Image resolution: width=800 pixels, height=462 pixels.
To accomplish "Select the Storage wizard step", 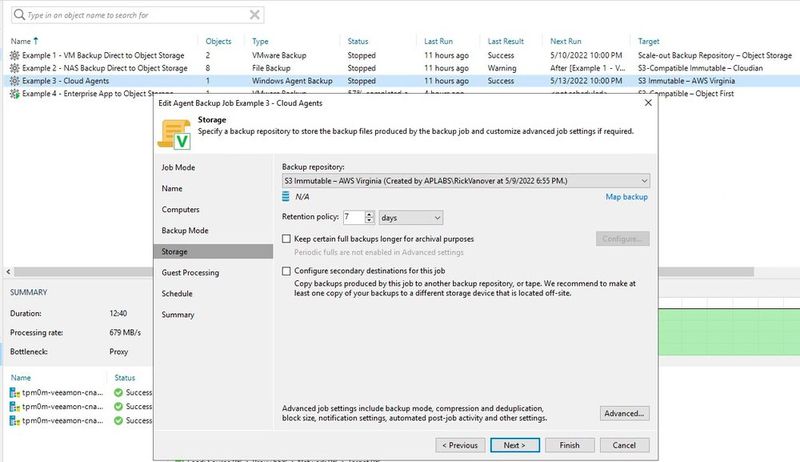I will point(213,251).
